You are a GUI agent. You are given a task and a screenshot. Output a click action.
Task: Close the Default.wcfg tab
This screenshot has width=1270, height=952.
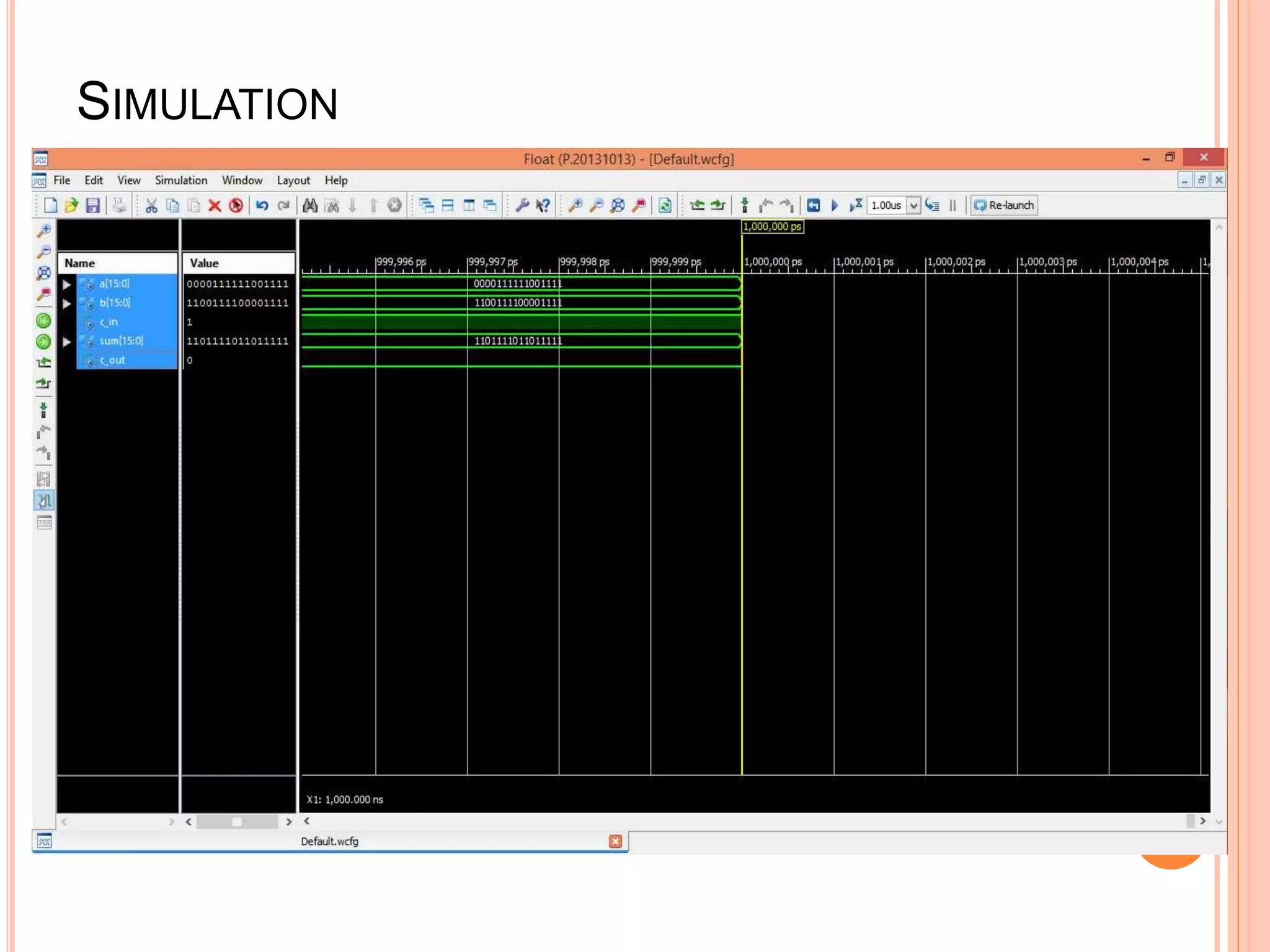point(615,841)
